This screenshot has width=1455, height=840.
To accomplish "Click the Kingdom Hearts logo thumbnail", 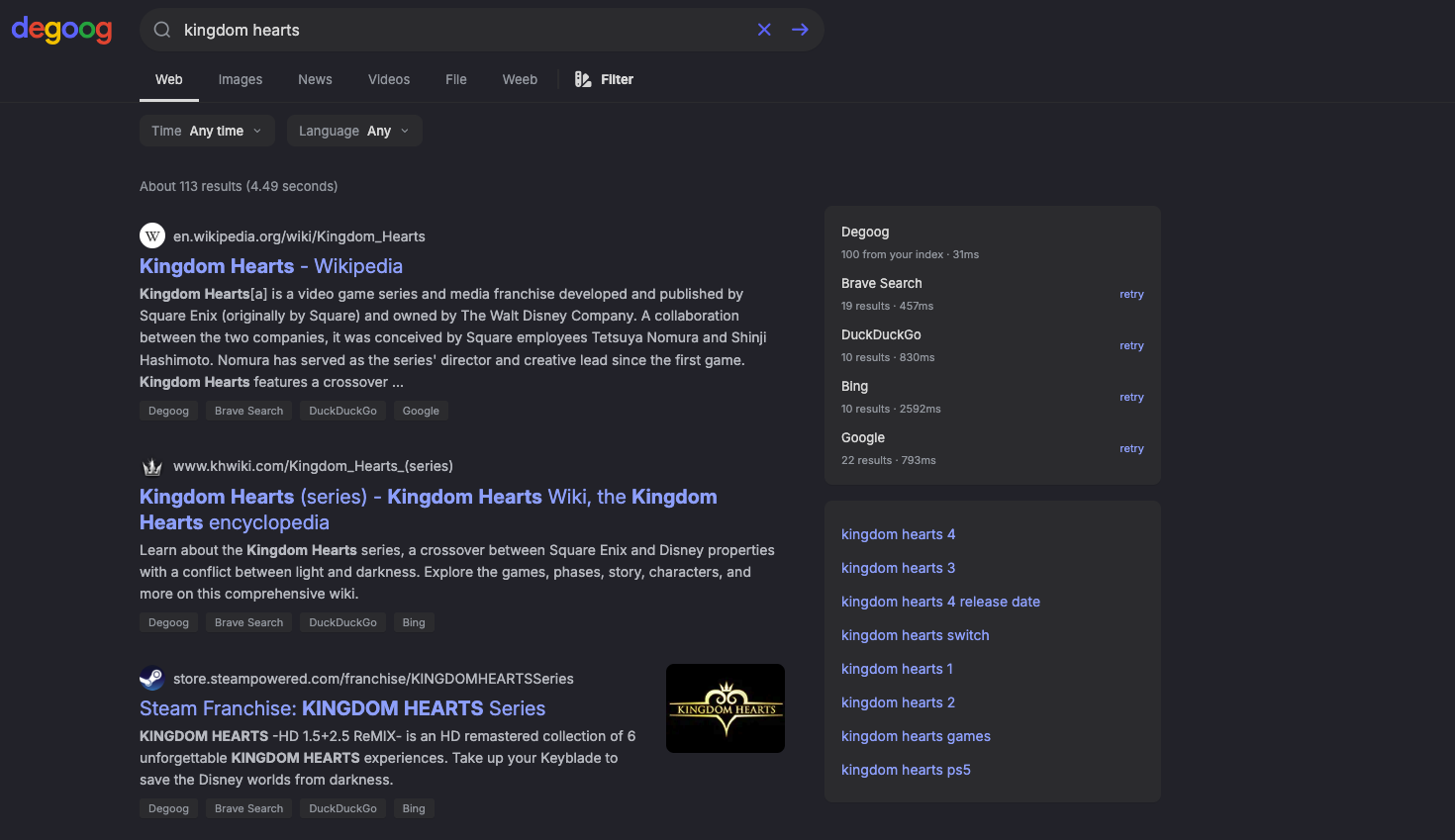I will pos(726,708).
